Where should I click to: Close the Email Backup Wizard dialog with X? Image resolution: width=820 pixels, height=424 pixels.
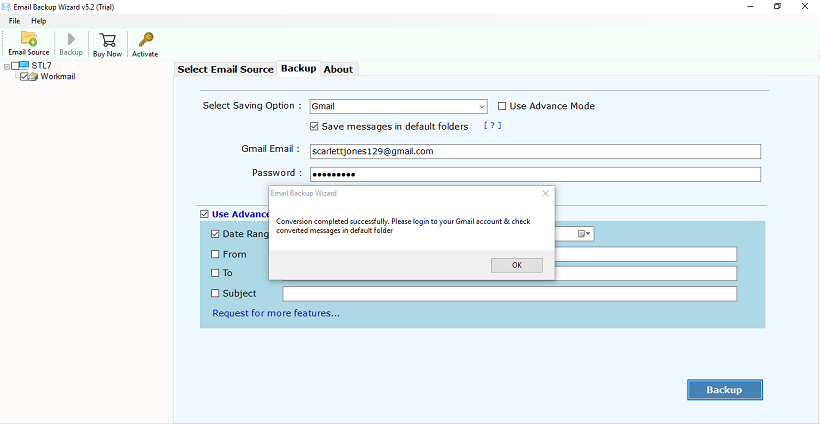pos(545,193)
